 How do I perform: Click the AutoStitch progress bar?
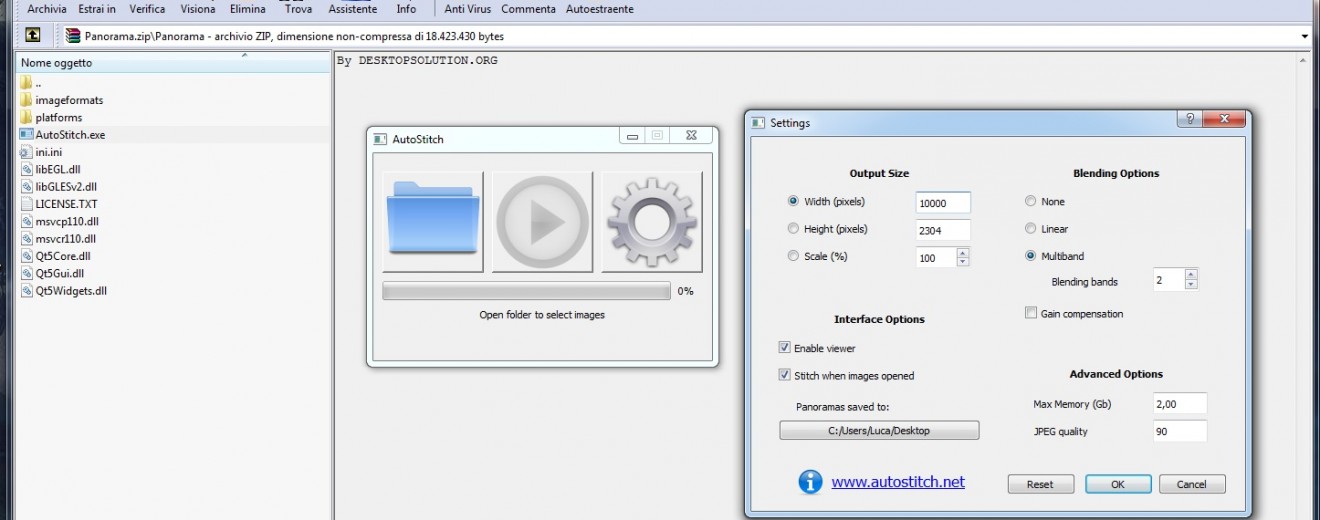[x=526, y=291]
